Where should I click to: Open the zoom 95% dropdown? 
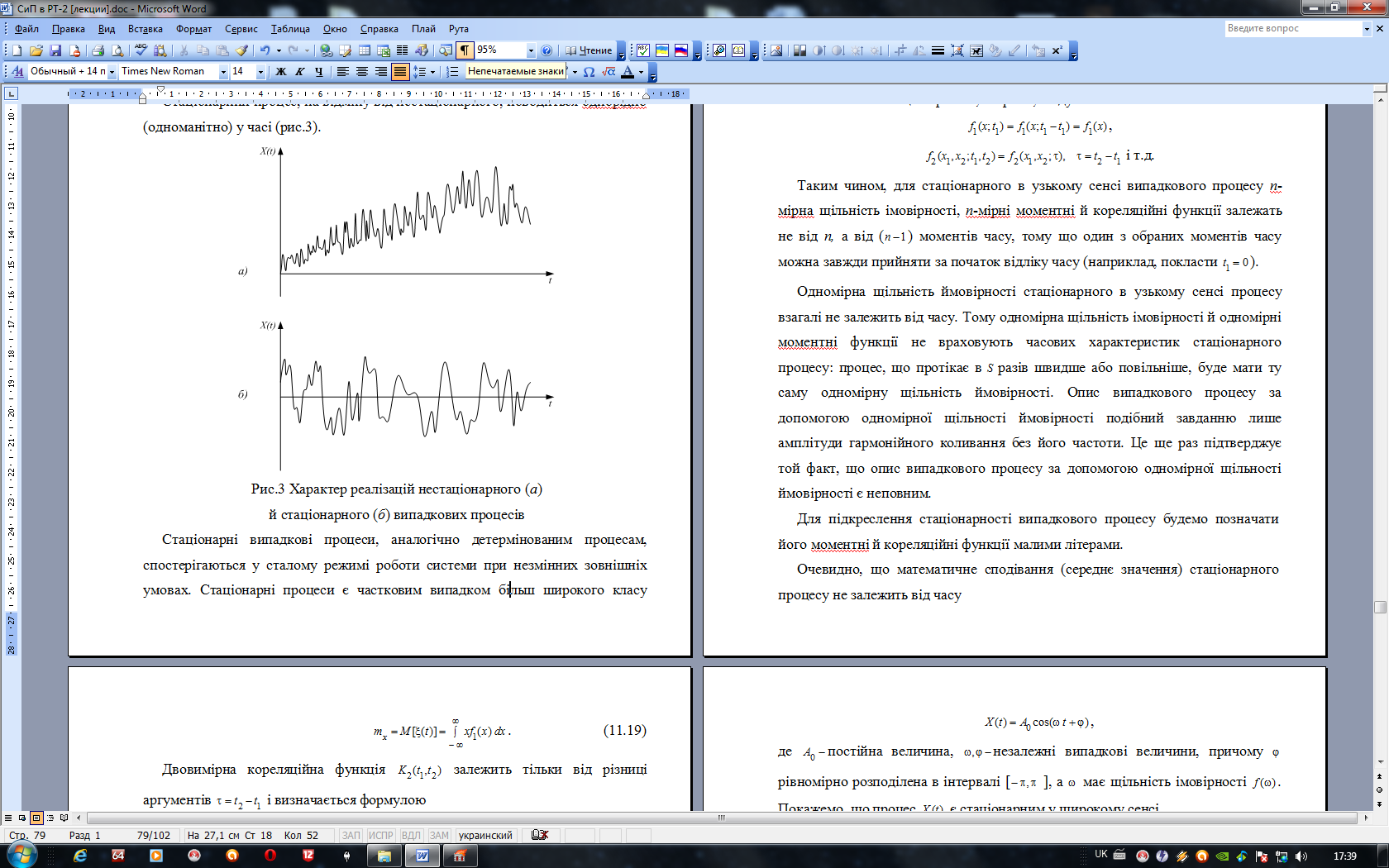531,50
